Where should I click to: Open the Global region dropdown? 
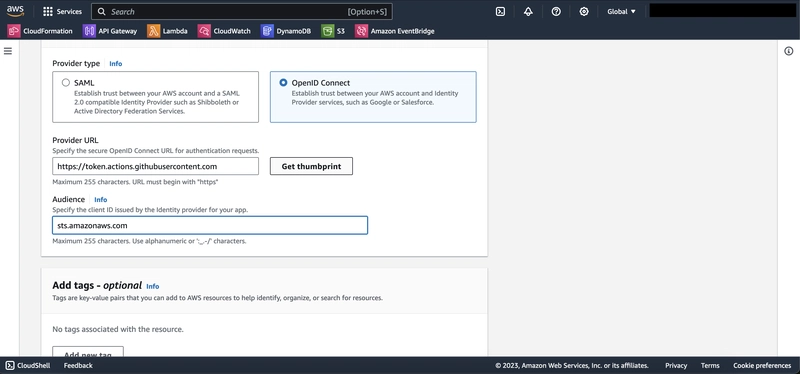click(621, 11)
